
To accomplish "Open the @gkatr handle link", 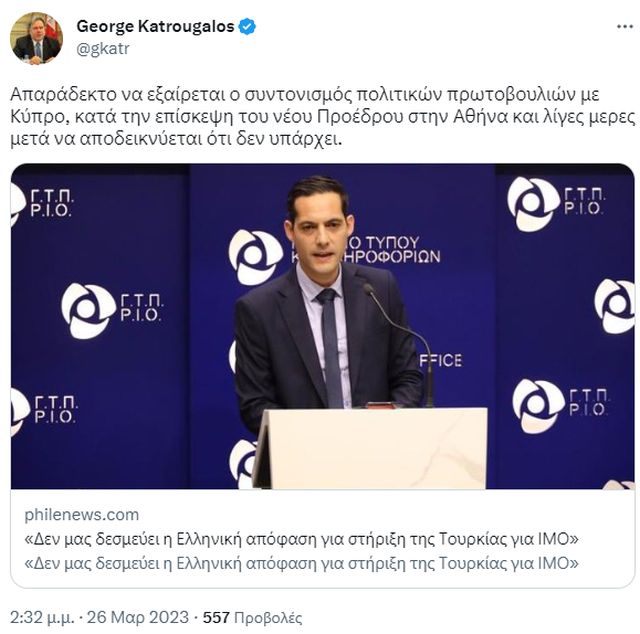I will [103, 49].
